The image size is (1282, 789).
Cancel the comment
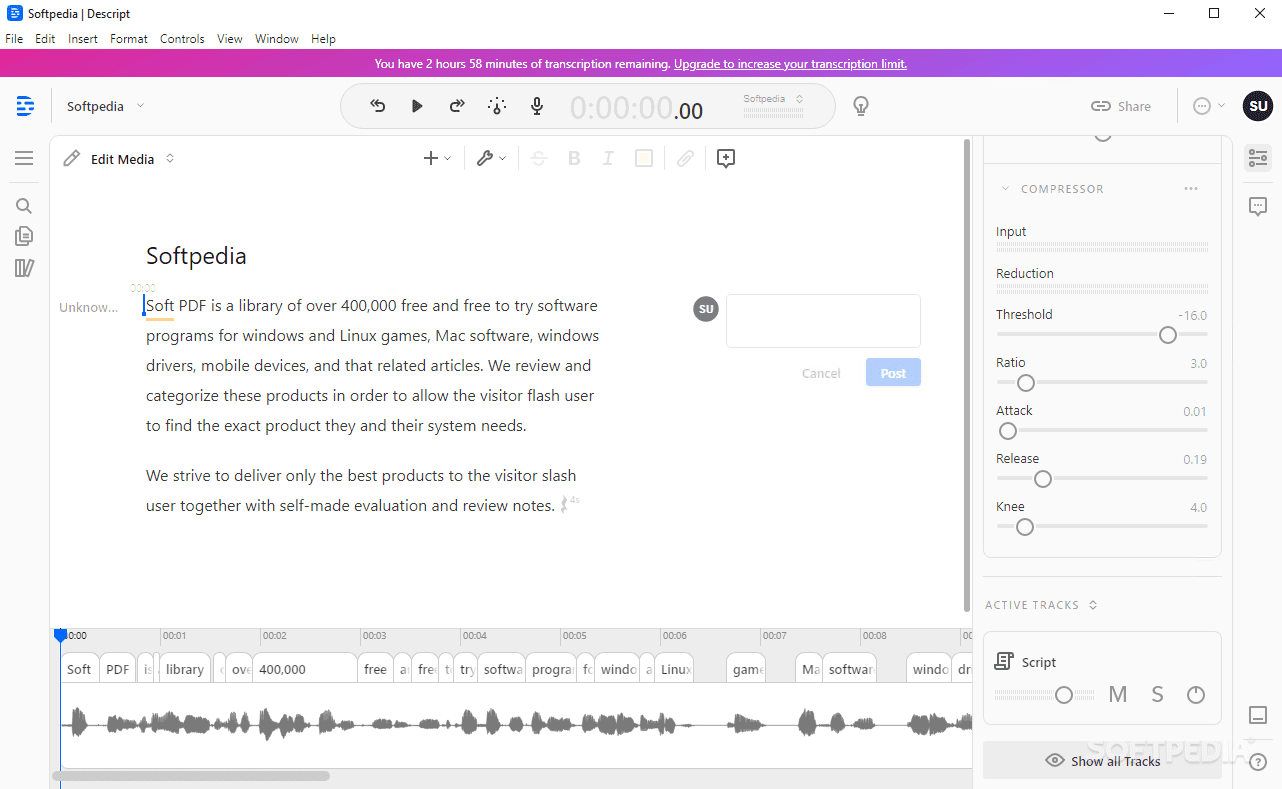click(x=821, y=373)
